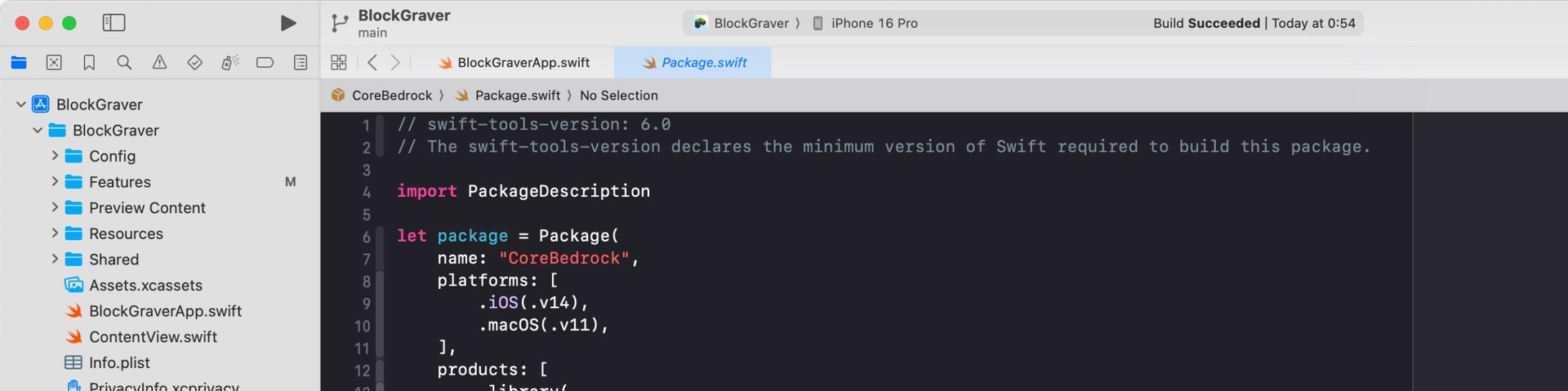Screen dimensions: 1568x391
Task: Open the Report navigator
Action: pos(301,62)
